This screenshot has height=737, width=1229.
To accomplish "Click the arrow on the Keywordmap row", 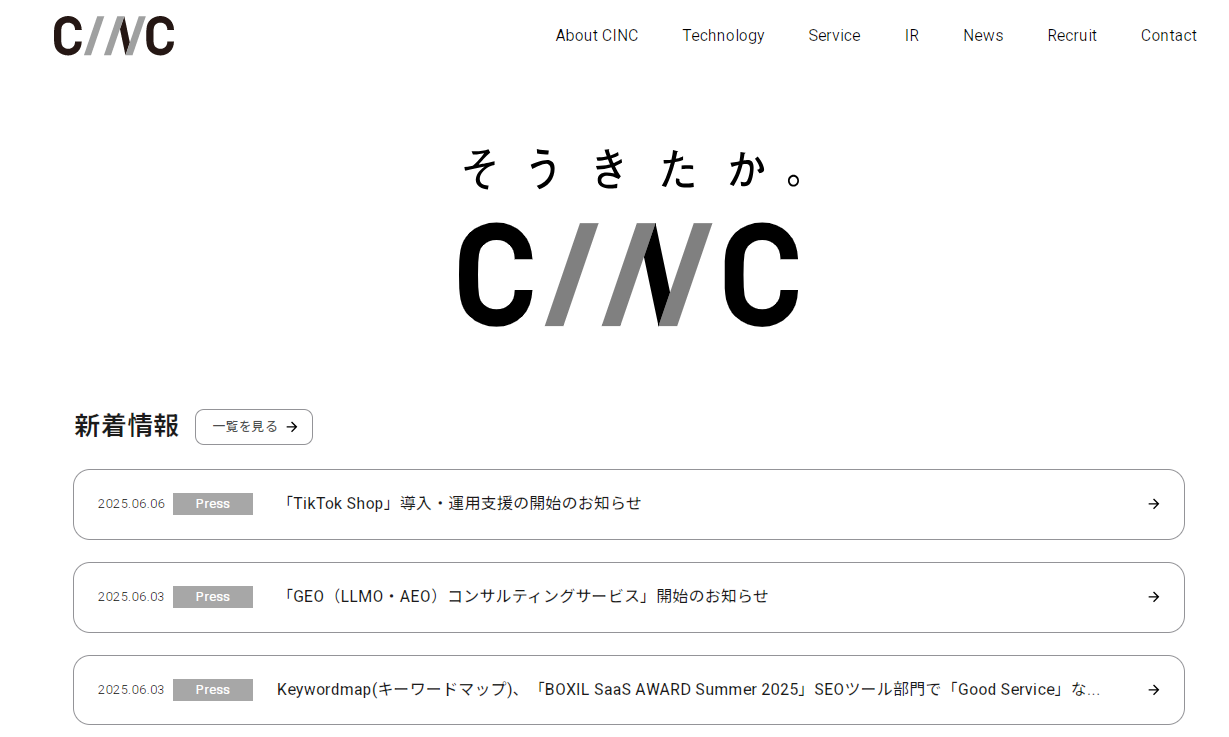I will [1154, 690].
